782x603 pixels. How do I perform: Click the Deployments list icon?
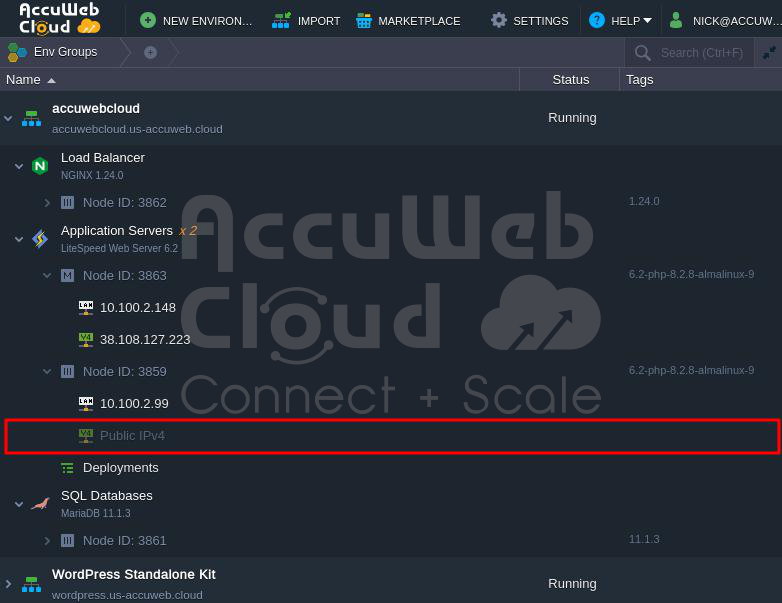(67, 468)
